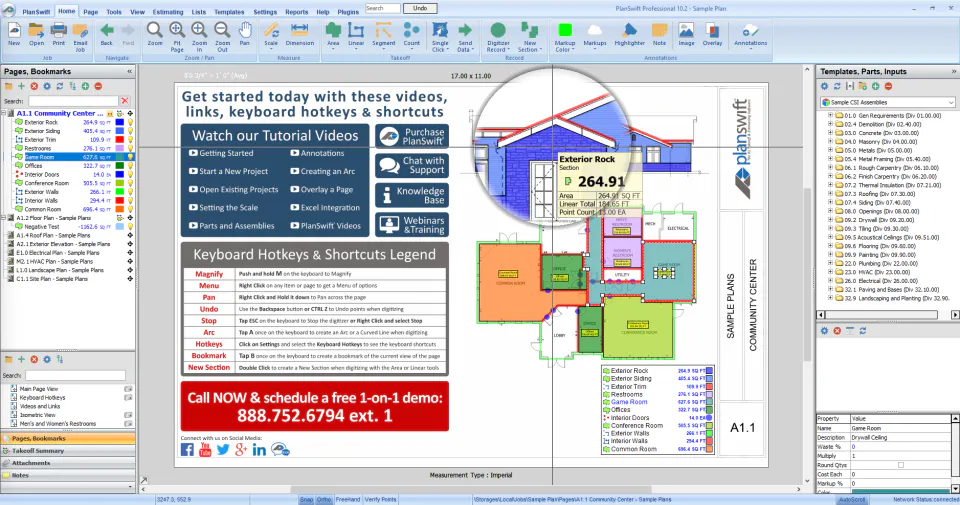Open the Page ribbon tab
The image size is (960, 505).
tap(91, 12)
